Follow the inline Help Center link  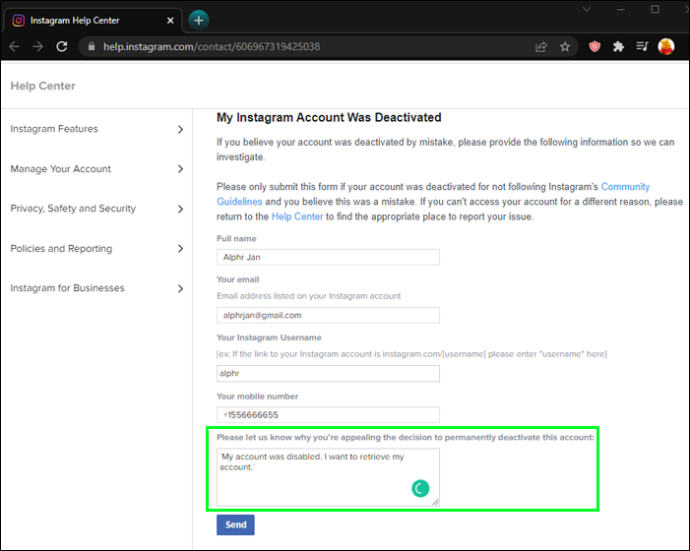tap(297, 217)
